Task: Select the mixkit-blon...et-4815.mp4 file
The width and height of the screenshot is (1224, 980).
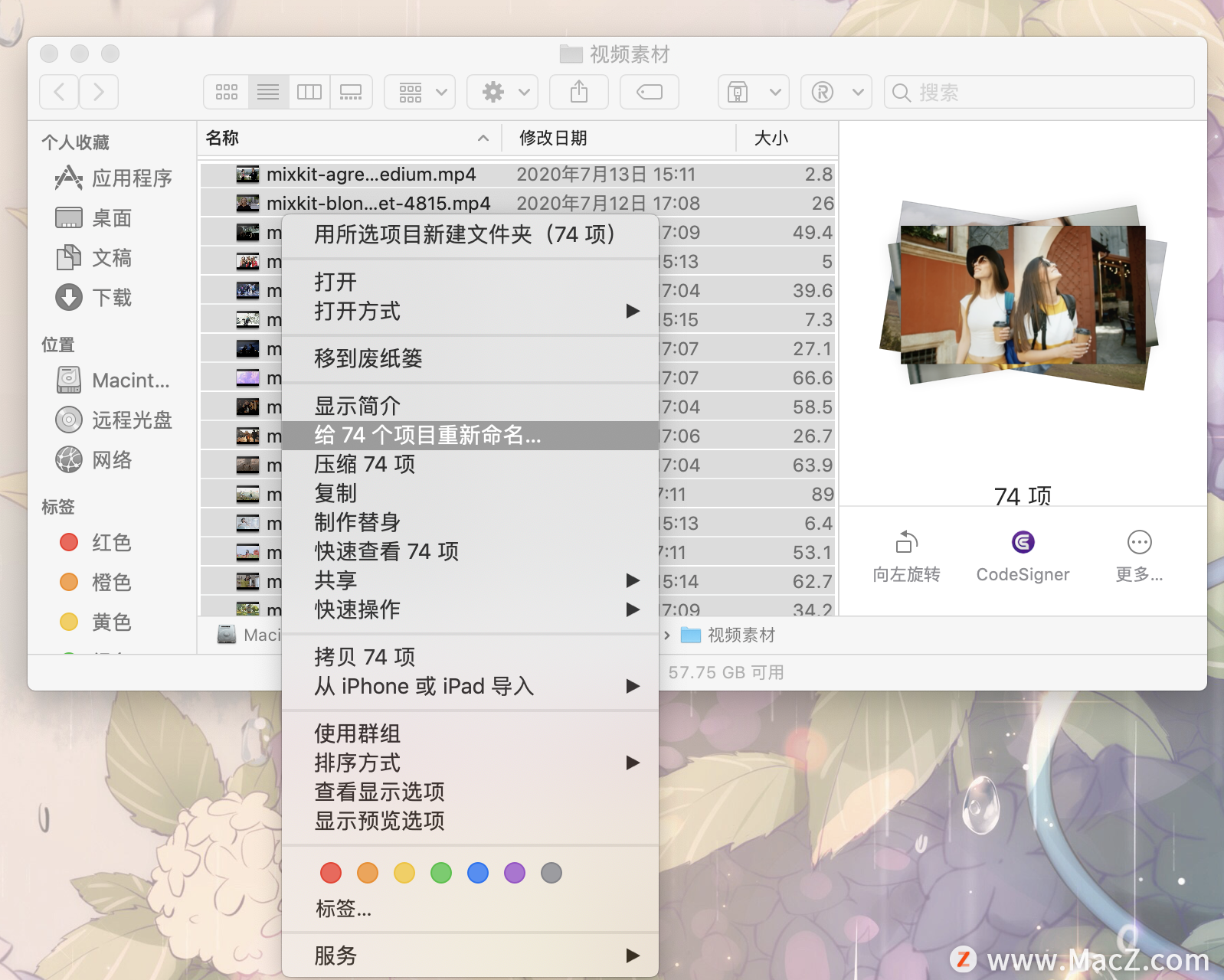Action: coord(518,204)
